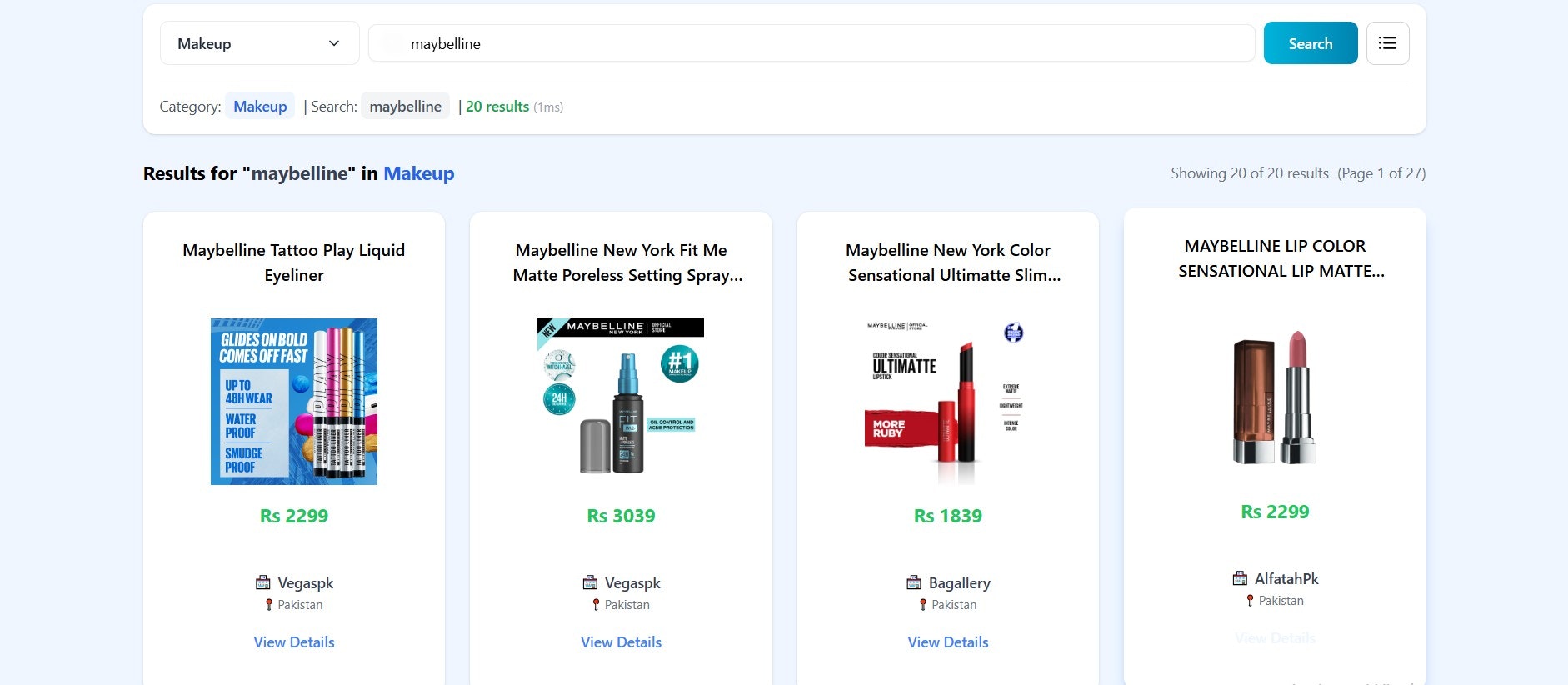Screen dimensions: 1568x685
Task: Click the store icon beside AlfatahPk
Action: [1240, 578]
